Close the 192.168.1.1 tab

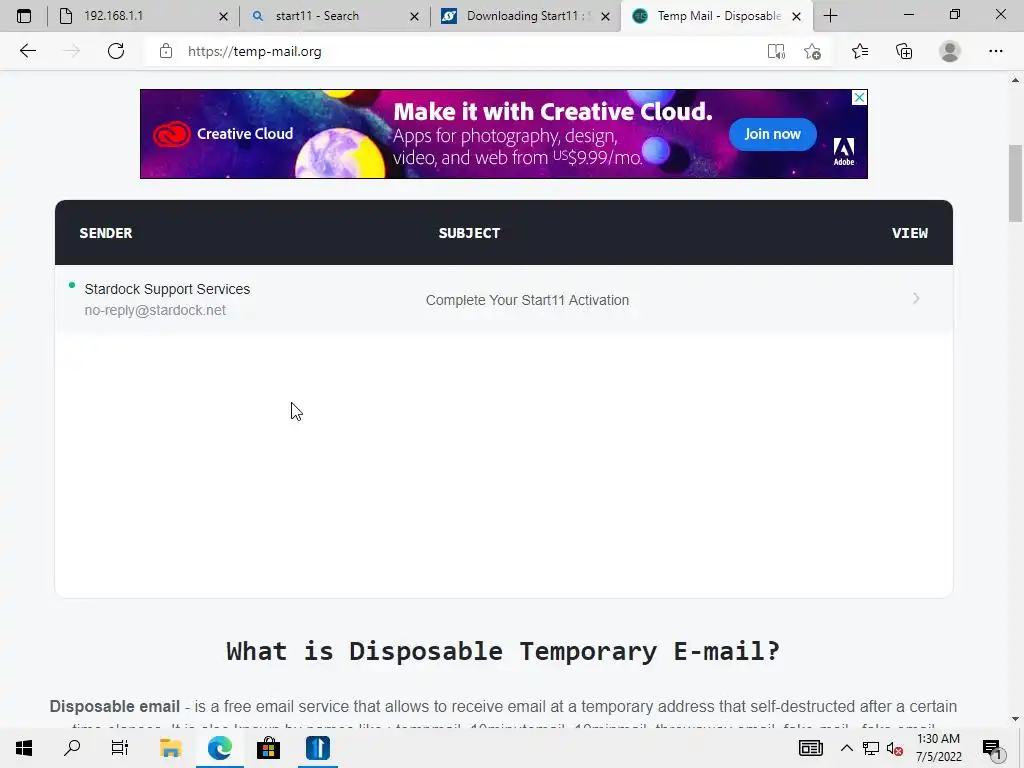click(223, 16)
